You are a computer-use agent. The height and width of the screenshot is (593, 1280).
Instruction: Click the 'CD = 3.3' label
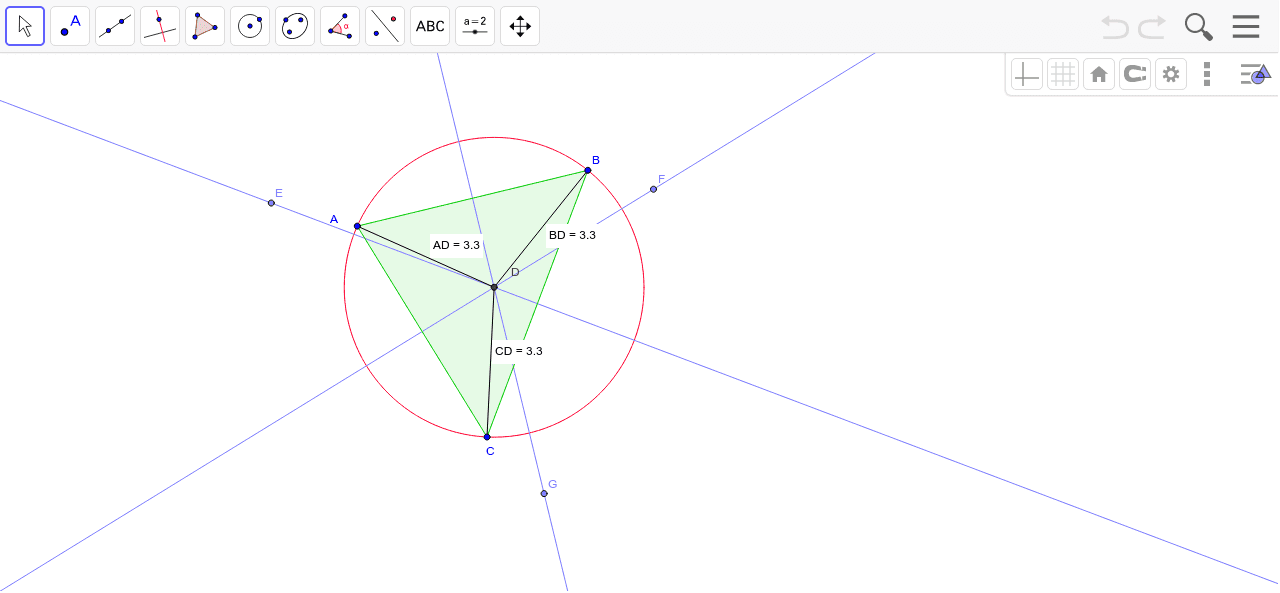(x=519, y=351)
